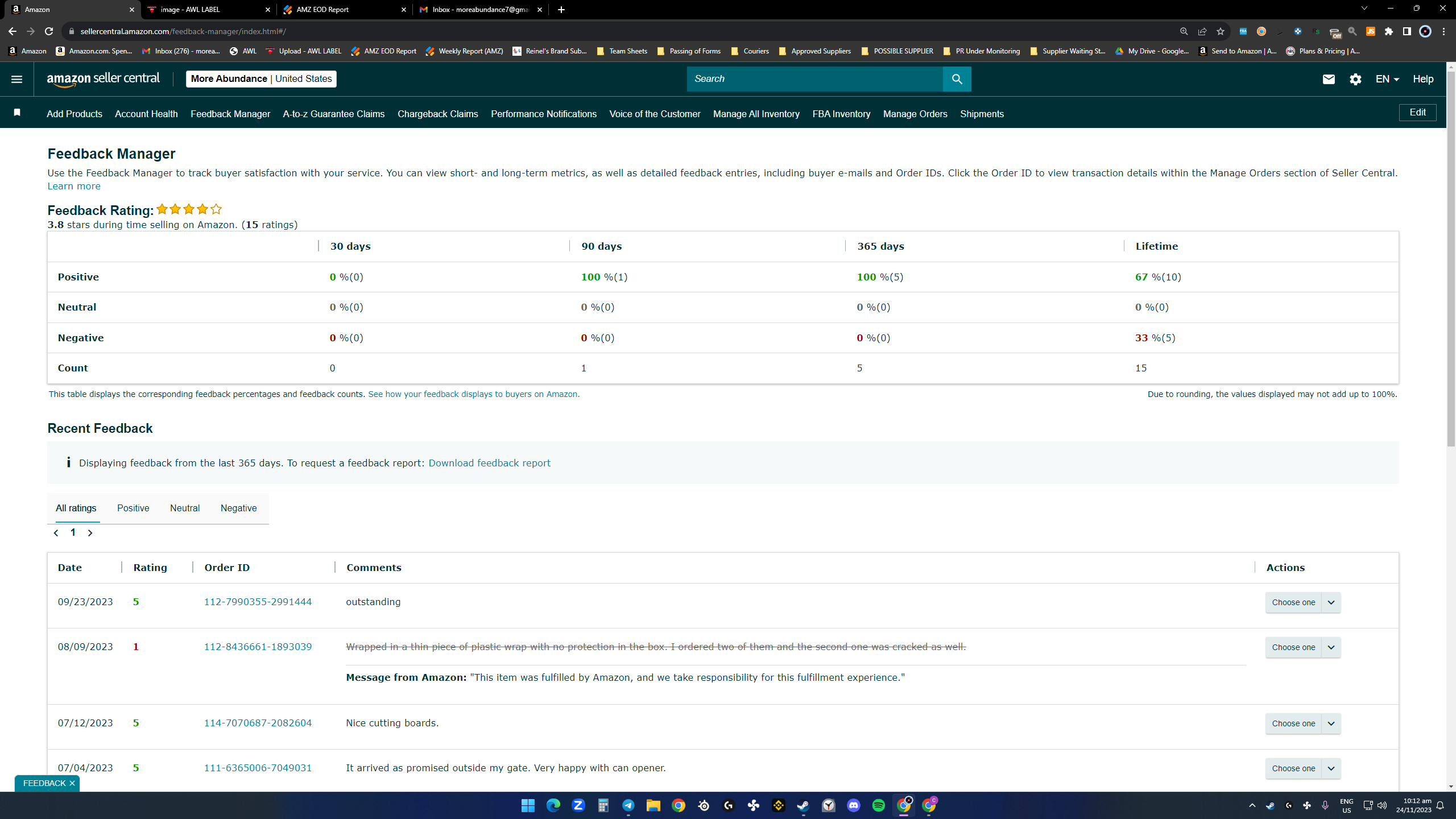Open Approved Suppliers bookmark folder
The width and height of the screenshot is (1456, 819).
click(814, 51)
